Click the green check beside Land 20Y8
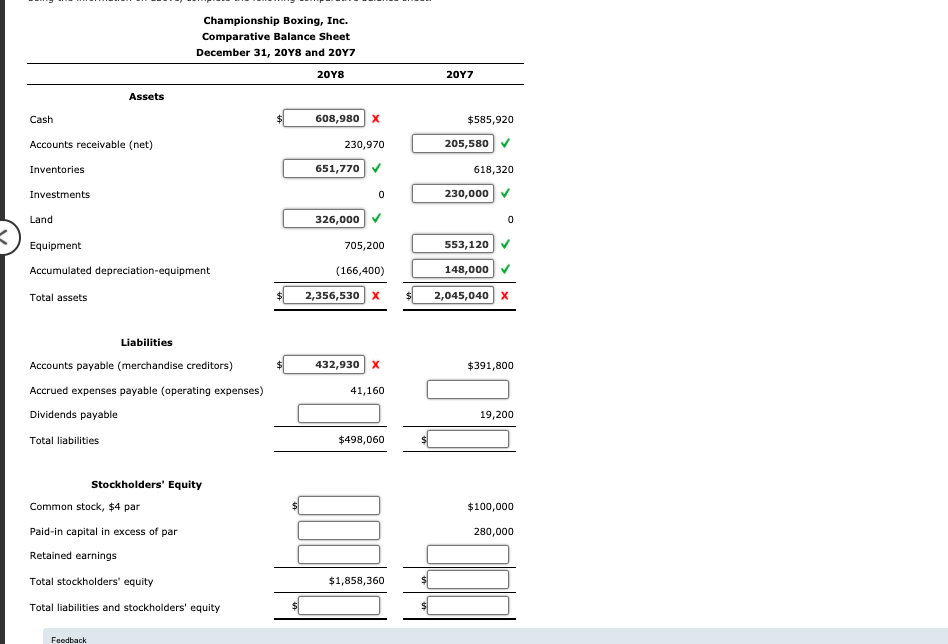 [x=376, y=218]
